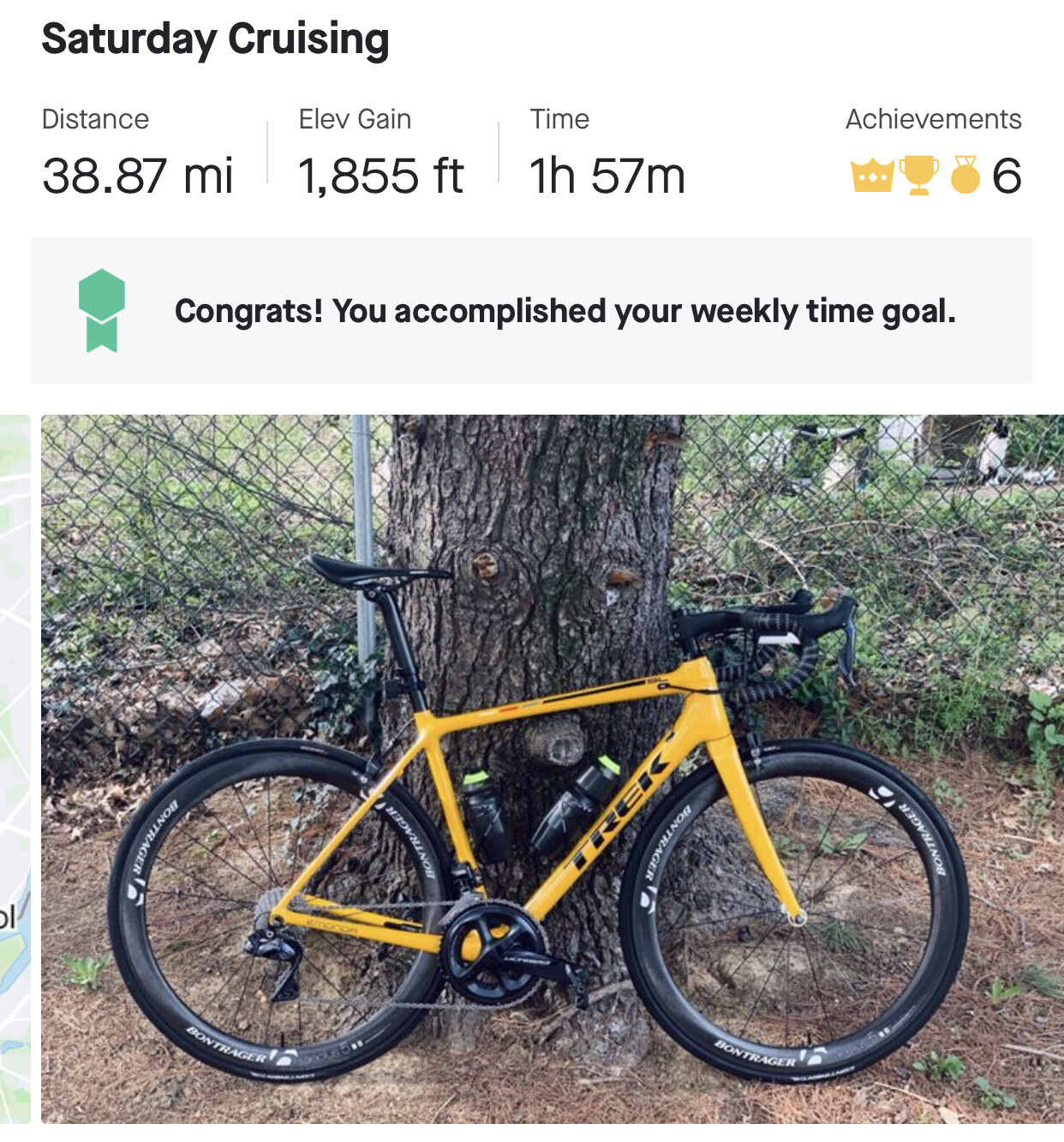1064x1142 pixels.
Task: Tap the gold medal achievement icon
Action: coord(965,175)
